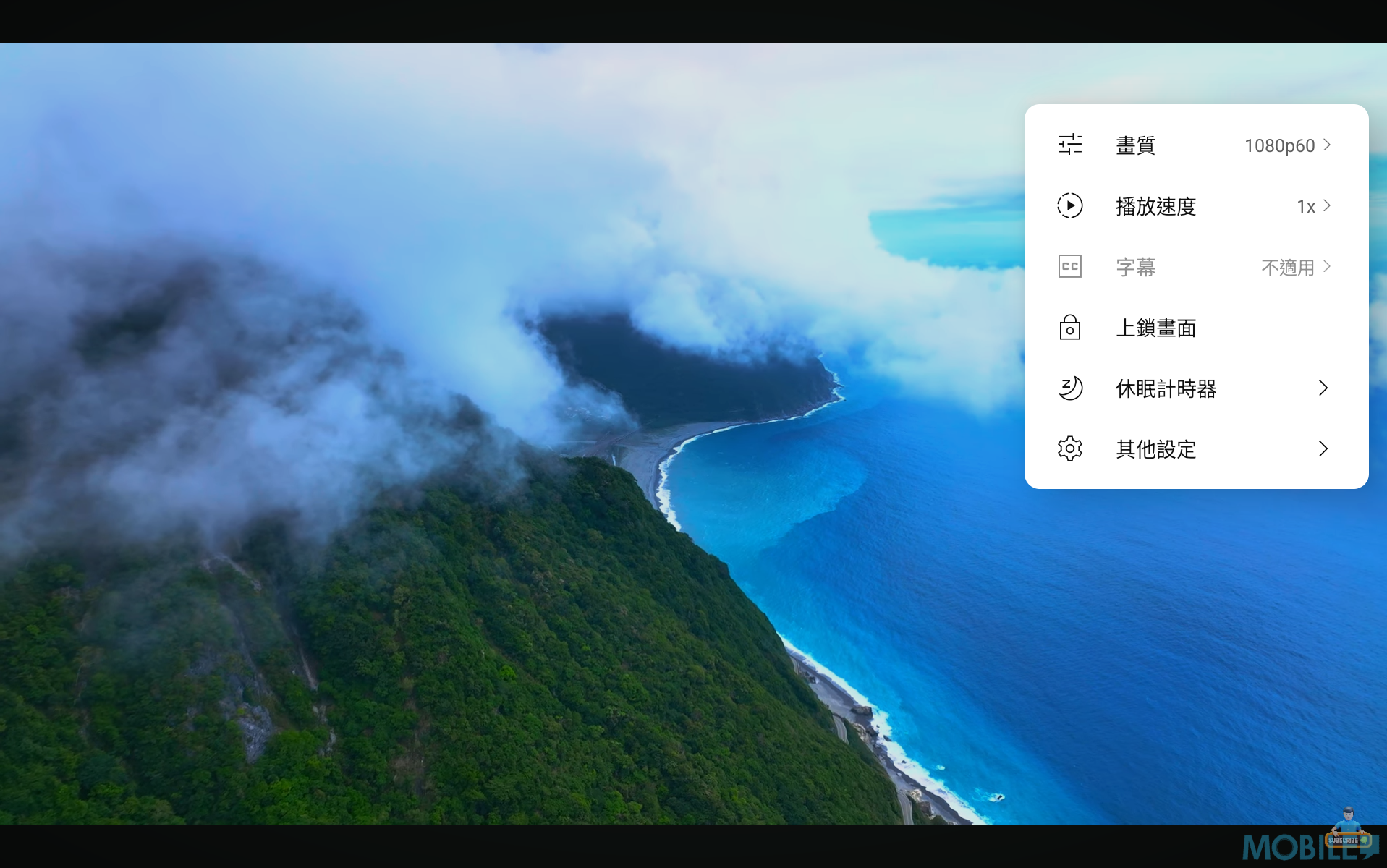Click the subscribe avatar watermark icon
1387x868 pixels.
(x=1346, y=828)
